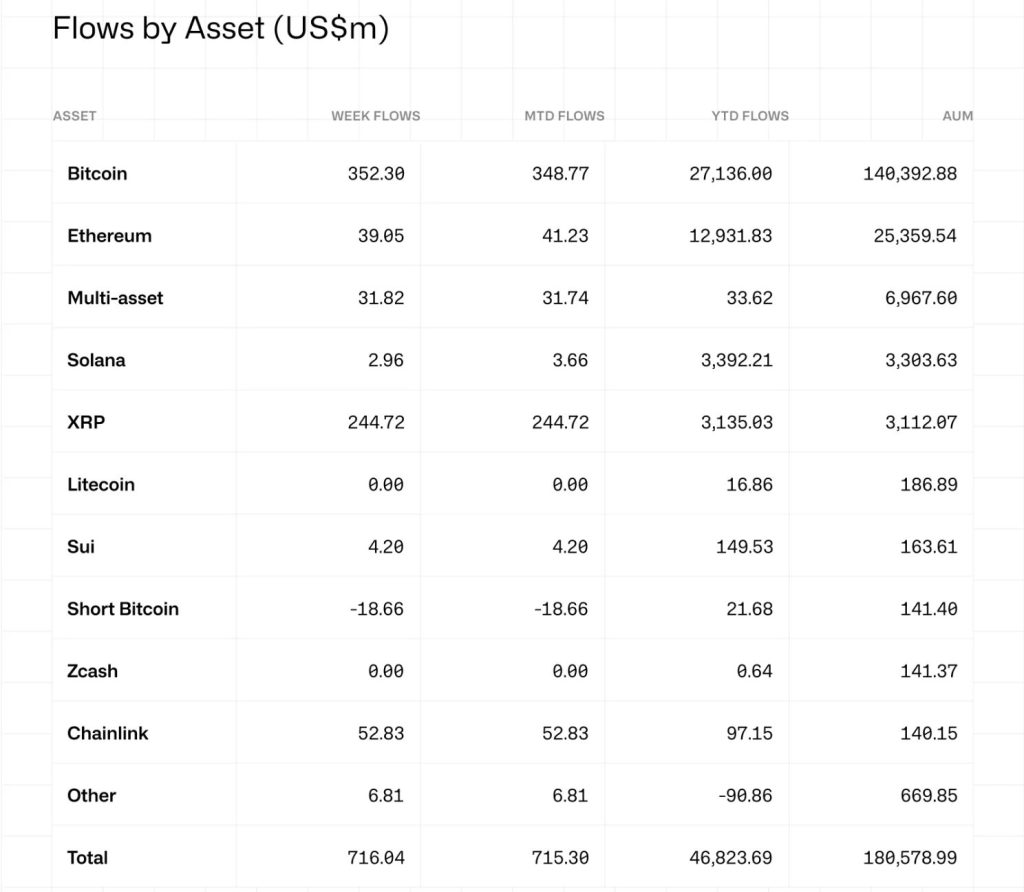Image resolution: width=1024 pixels, height=892 pixels.
Task: Click the AUM column header
Action: pyautogui.click(x=957, y=116)
